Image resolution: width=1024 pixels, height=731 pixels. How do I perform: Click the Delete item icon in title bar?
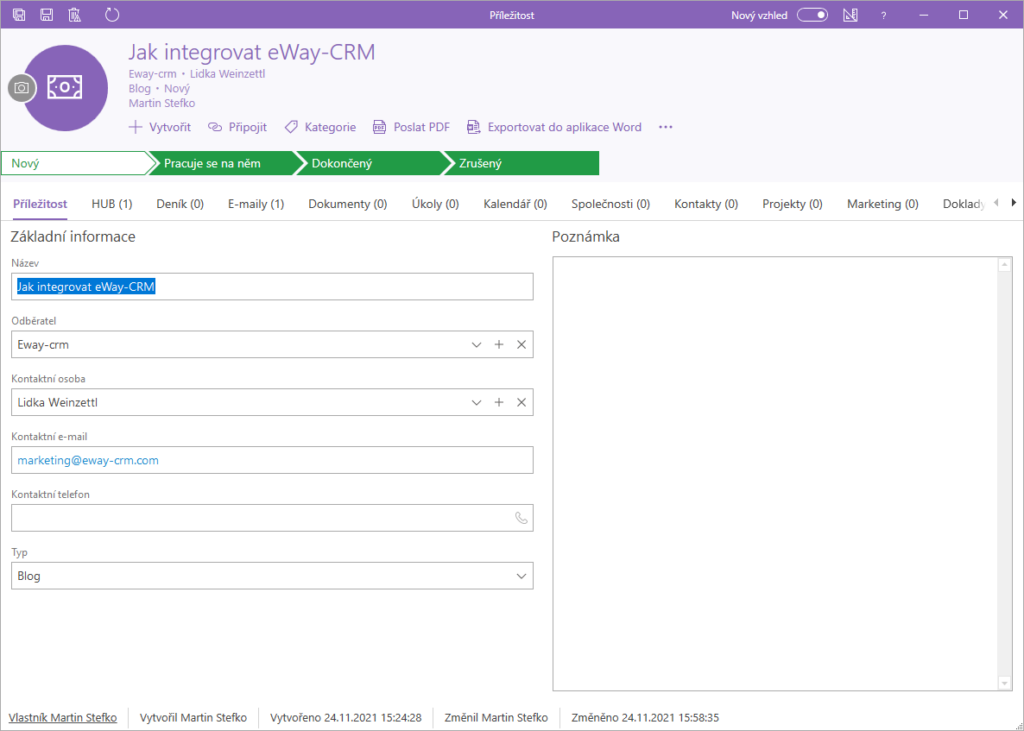click(75, 14)
